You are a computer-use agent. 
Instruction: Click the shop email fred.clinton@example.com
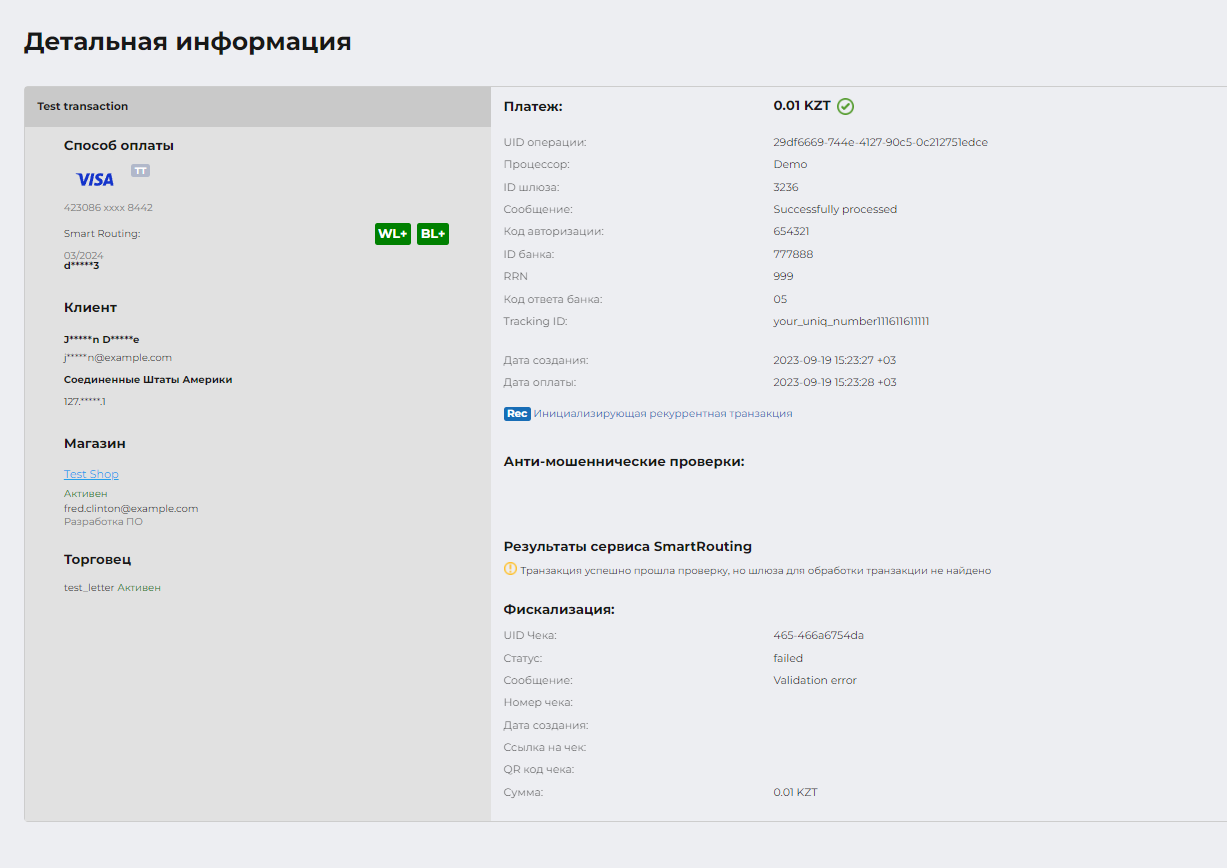[x=131, y=508]
